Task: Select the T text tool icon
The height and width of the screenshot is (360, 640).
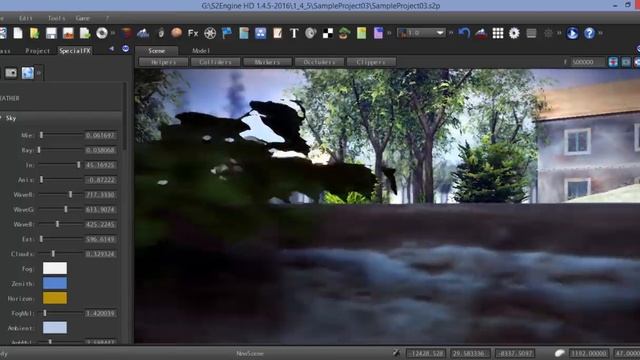Action: pos(294,33)
